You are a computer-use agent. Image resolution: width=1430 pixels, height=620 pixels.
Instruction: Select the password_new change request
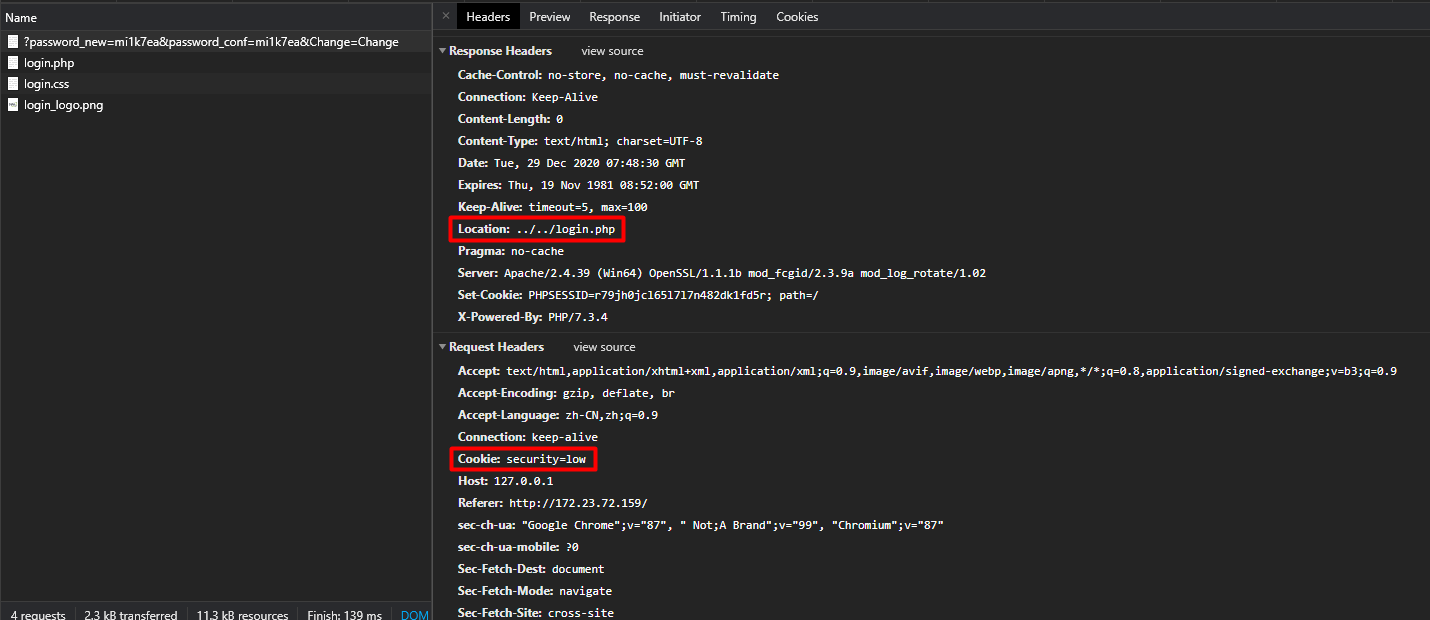click(211, 42)
